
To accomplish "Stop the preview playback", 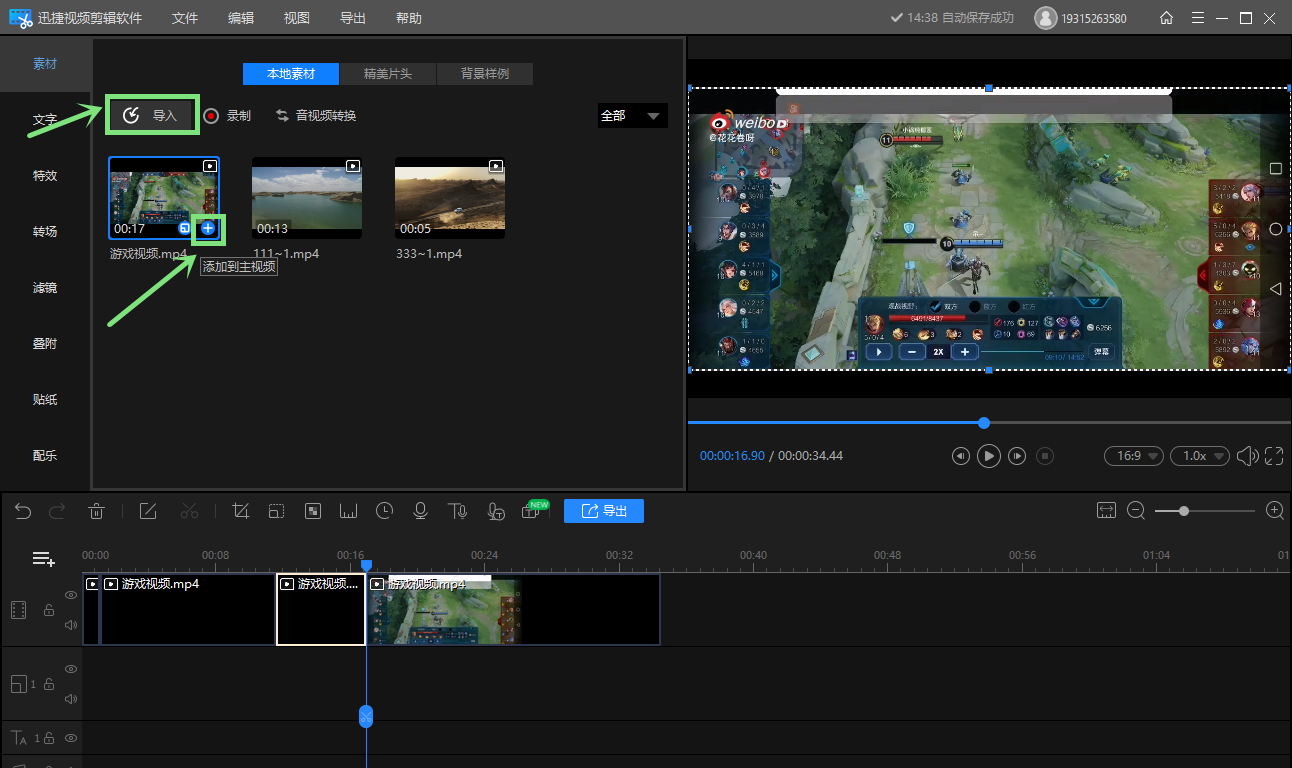I will 1045,456.
